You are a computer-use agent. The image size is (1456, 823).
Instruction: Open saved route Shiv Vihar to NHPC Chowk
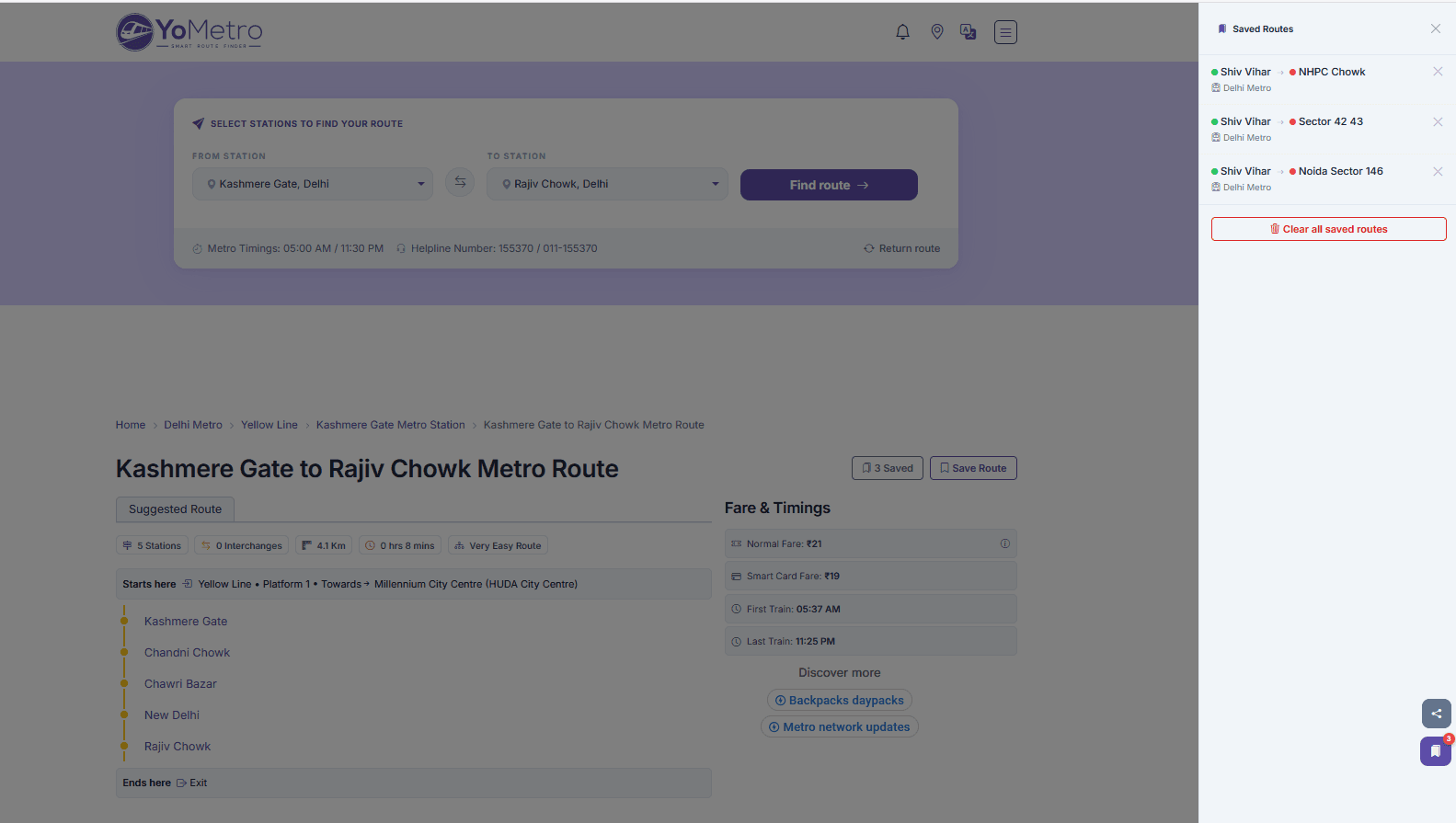click(x=1289, y=72)
